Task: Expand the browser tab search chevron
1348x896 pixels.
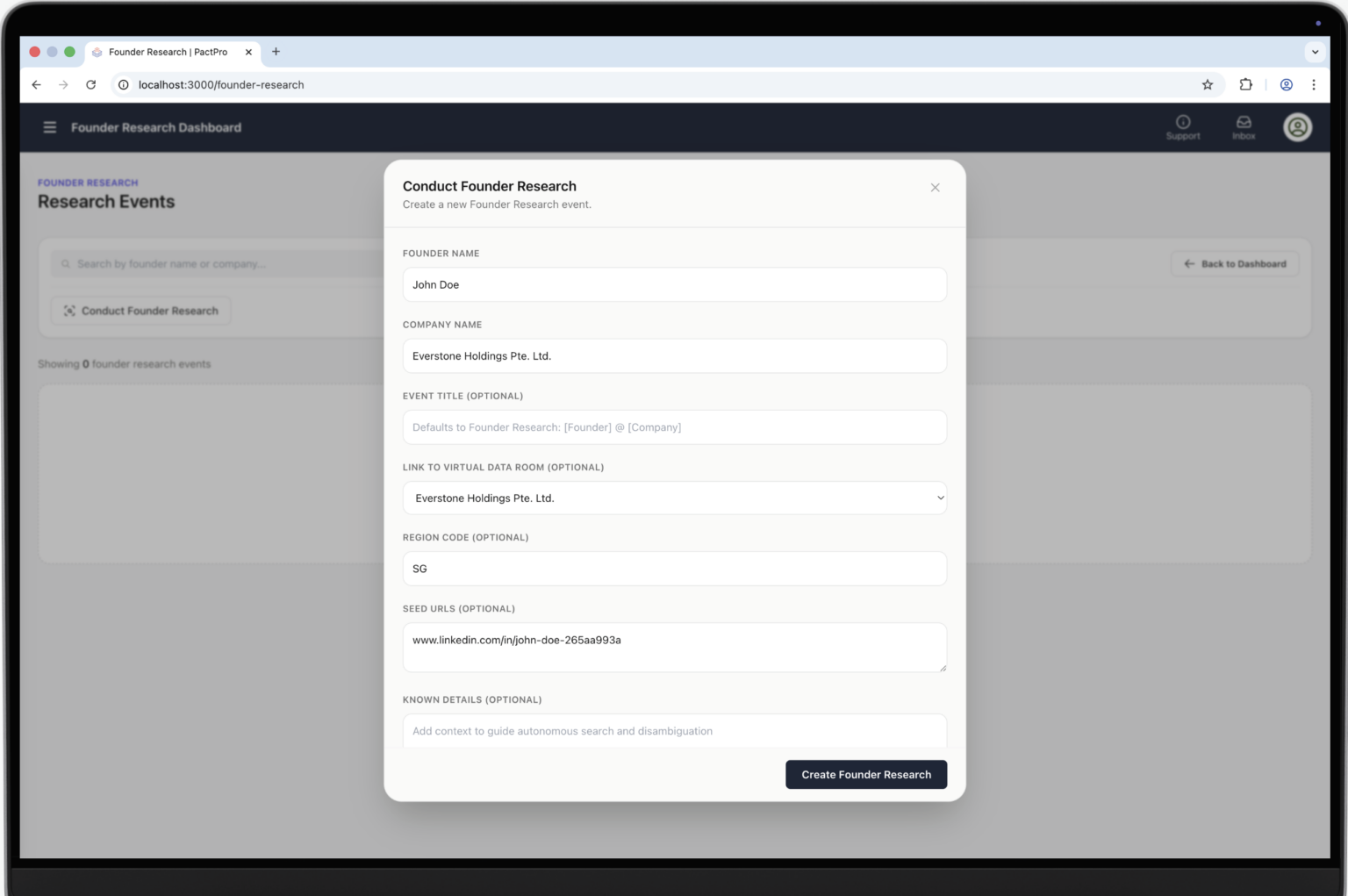Action: tap(1315, 52)
